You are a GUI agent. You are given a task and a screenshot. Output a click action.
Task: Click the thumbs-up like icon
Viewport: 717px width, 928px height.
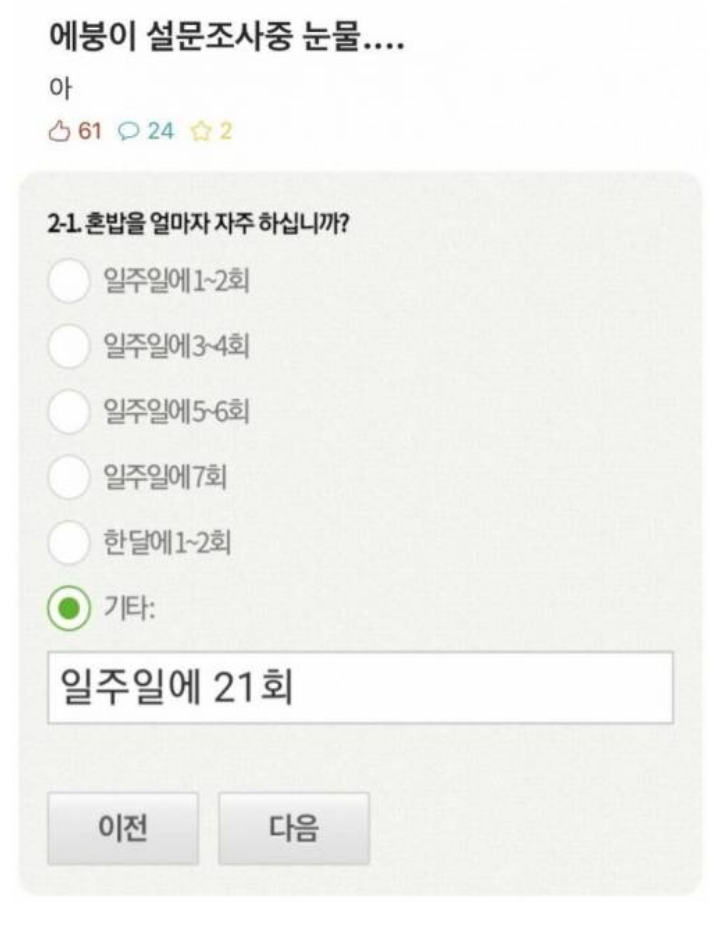coord(58,132)
